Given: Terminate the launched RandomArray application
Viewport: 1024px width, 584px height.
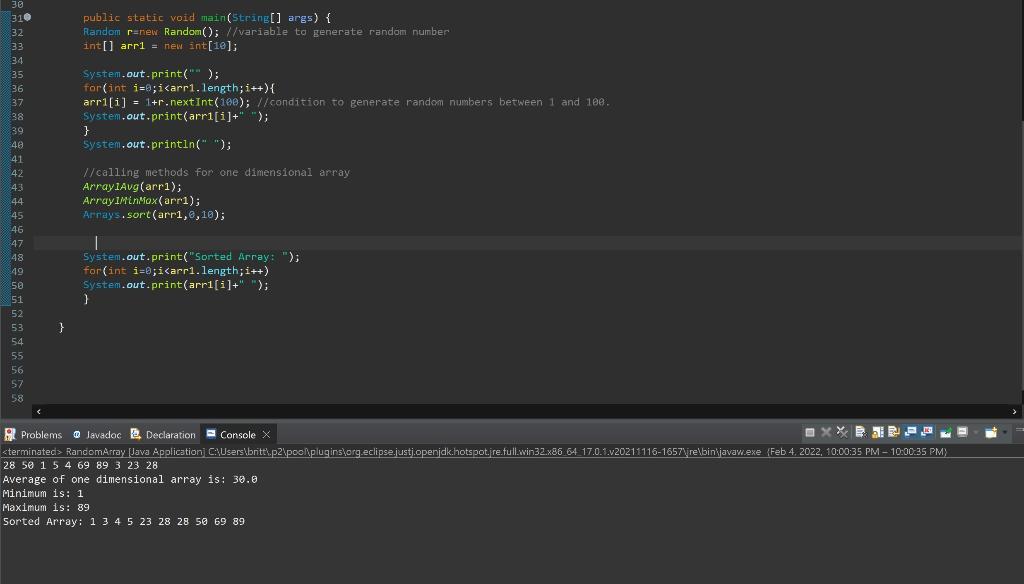Looking at the screenshot, I should pyautogui.click(x=810, y=433).
